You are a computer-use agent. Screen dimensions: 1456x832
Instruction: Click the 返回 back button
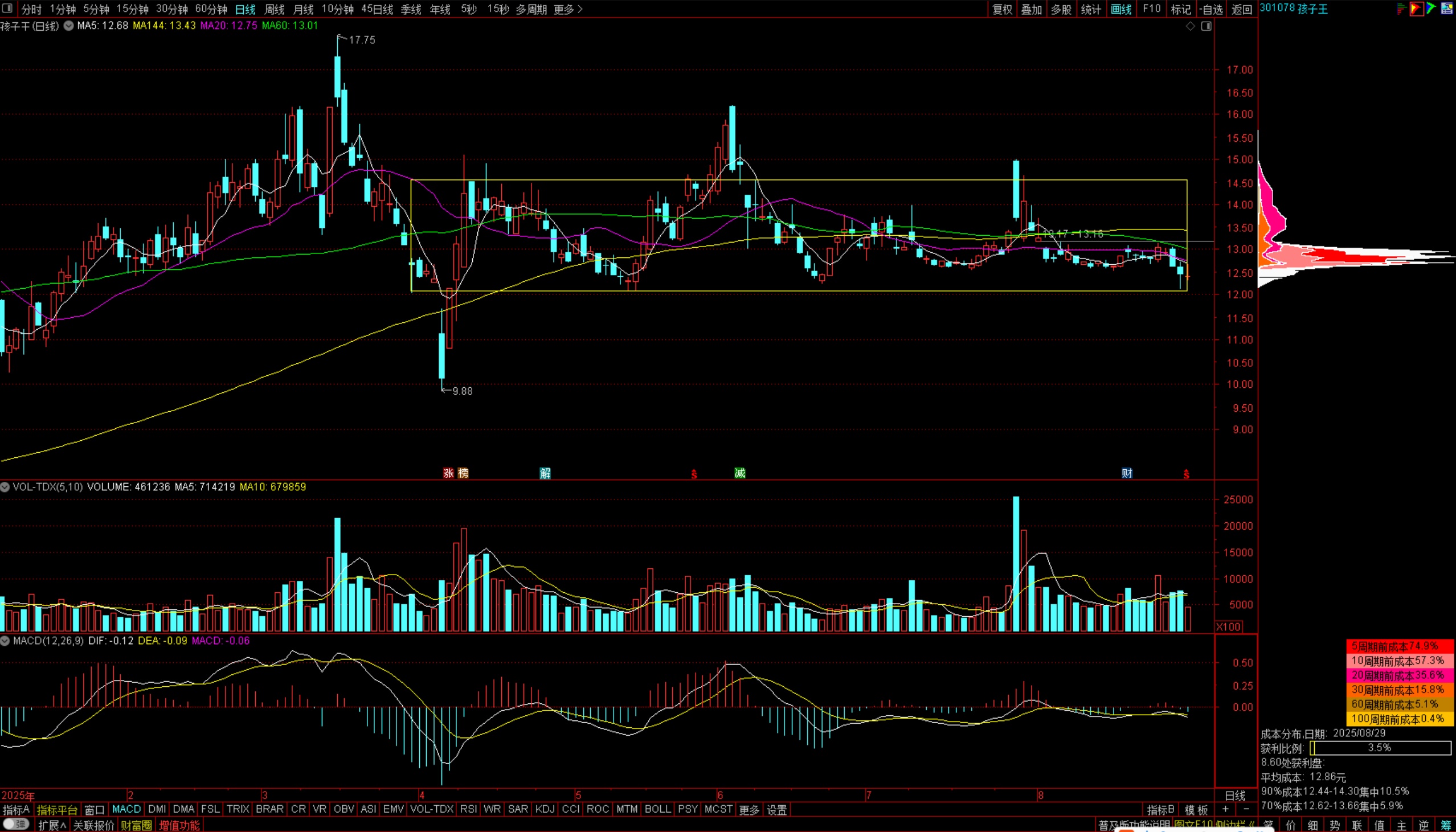pyautogui.click(x=1241, y=9)
